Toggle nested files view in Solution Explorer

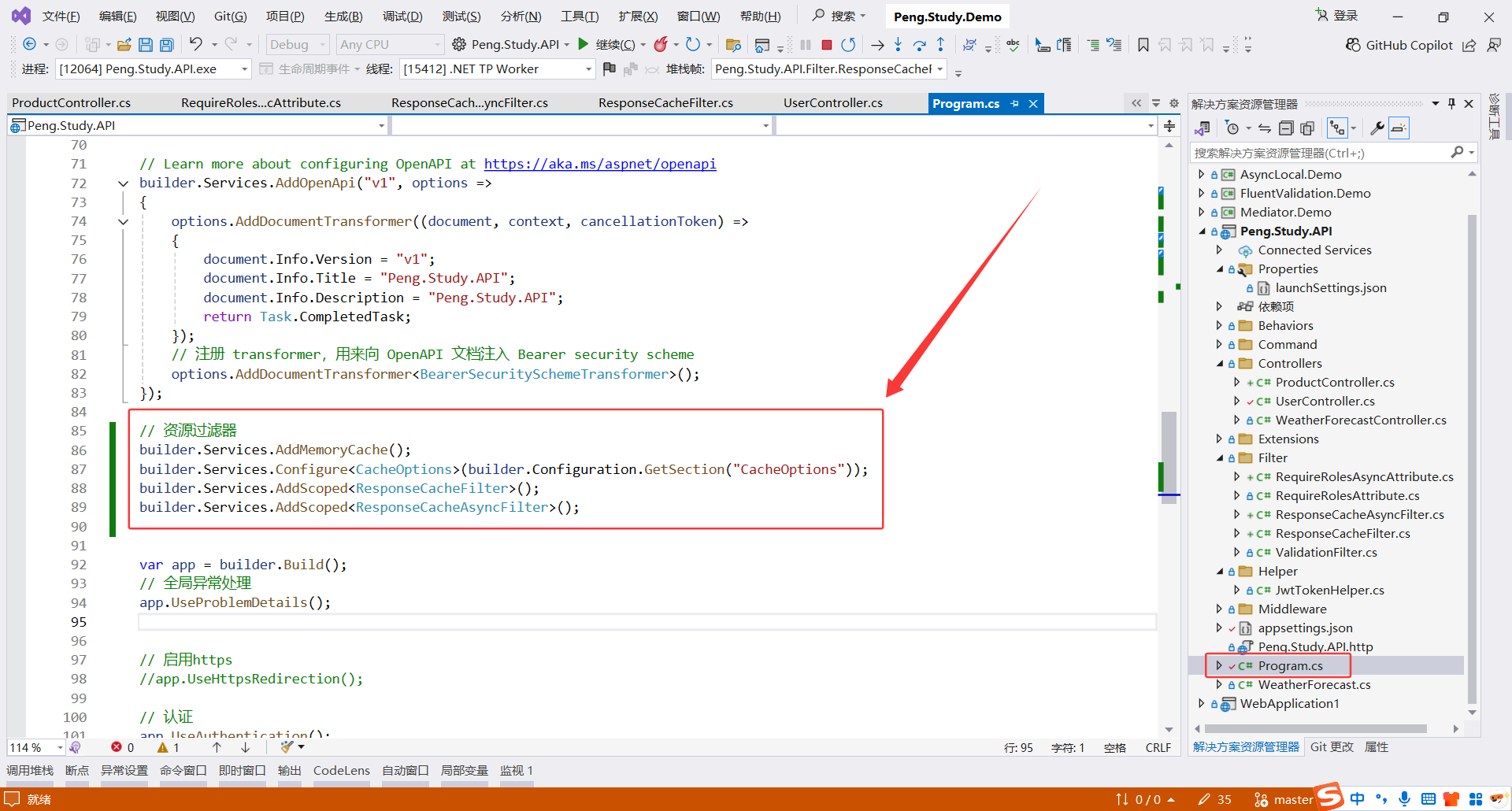(x=1337, y=128)
